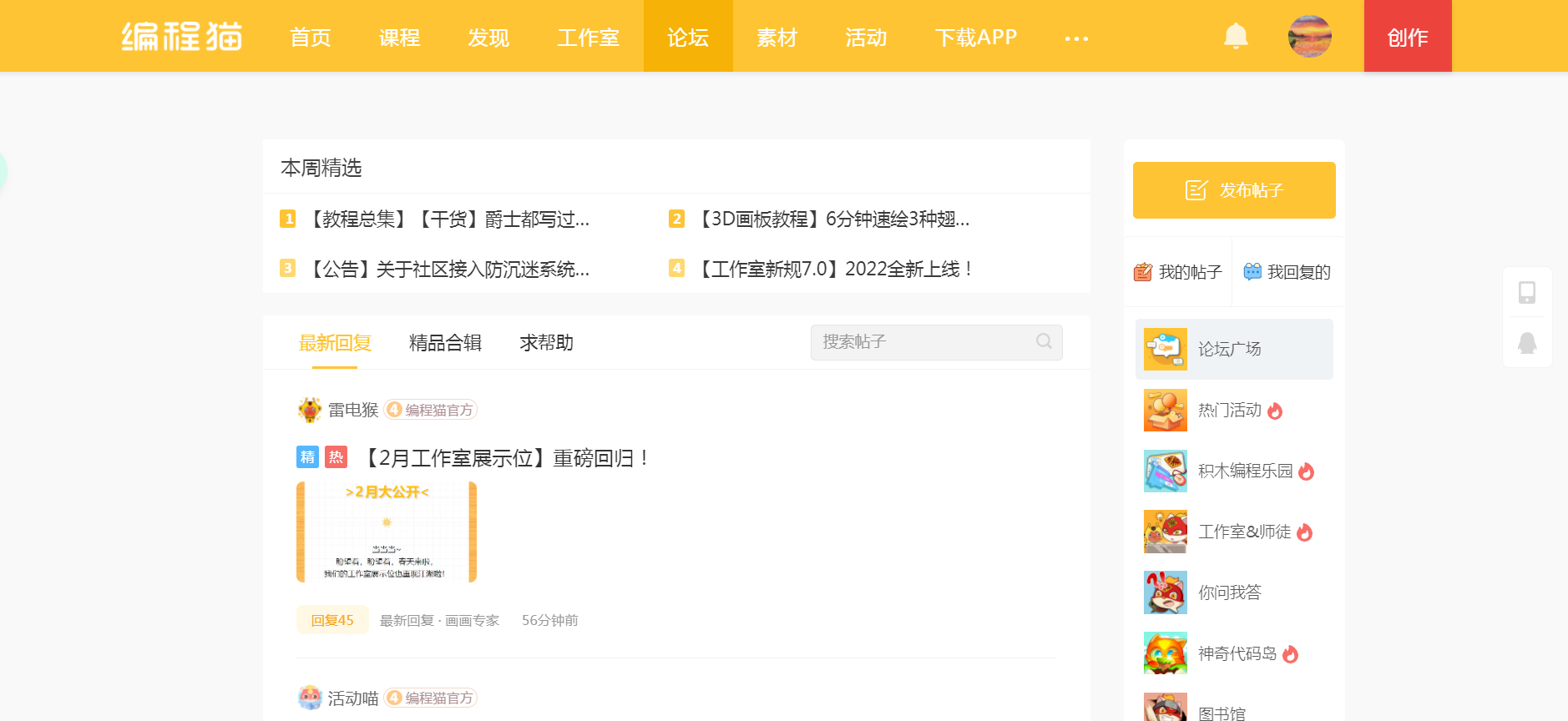1568x721 pixels.
Task: Click the 我回复的 chat bubble icon
Action: click(x=1252, y=272)
